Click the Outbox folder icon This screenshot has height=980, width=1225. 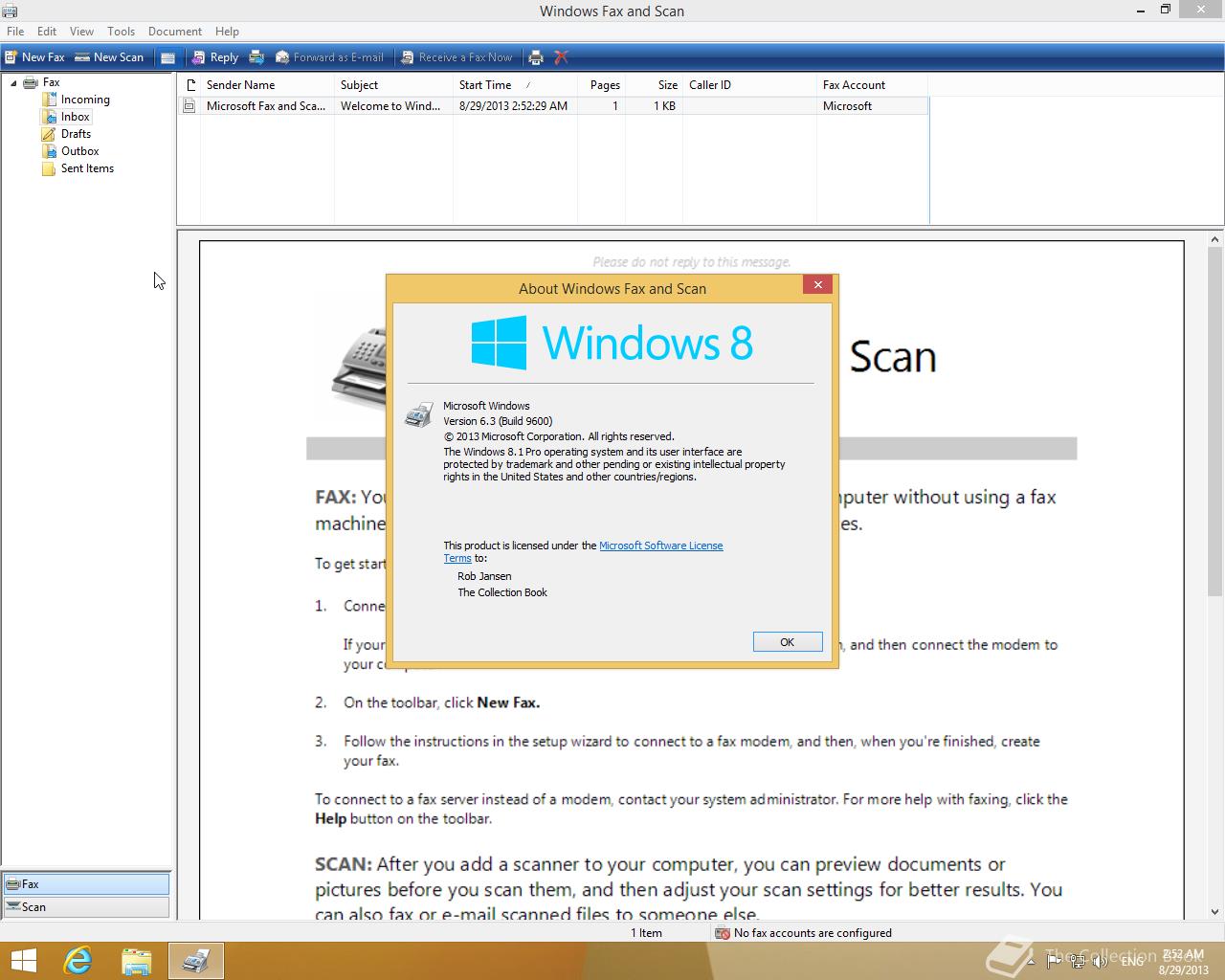pos(49,151)
